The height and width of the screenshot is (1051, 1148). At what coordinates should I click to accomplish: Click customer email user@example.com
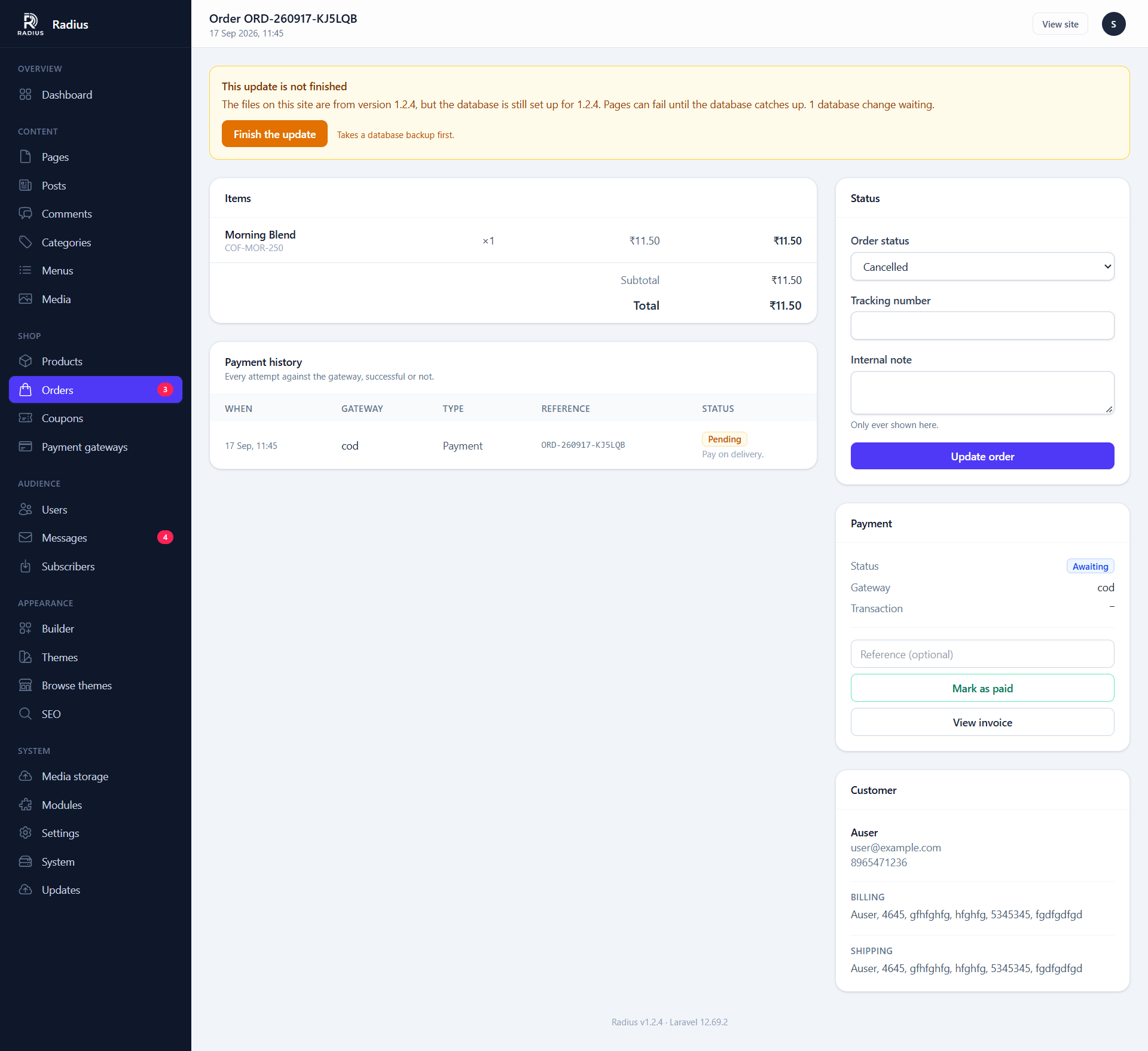(x=896, y=848)
